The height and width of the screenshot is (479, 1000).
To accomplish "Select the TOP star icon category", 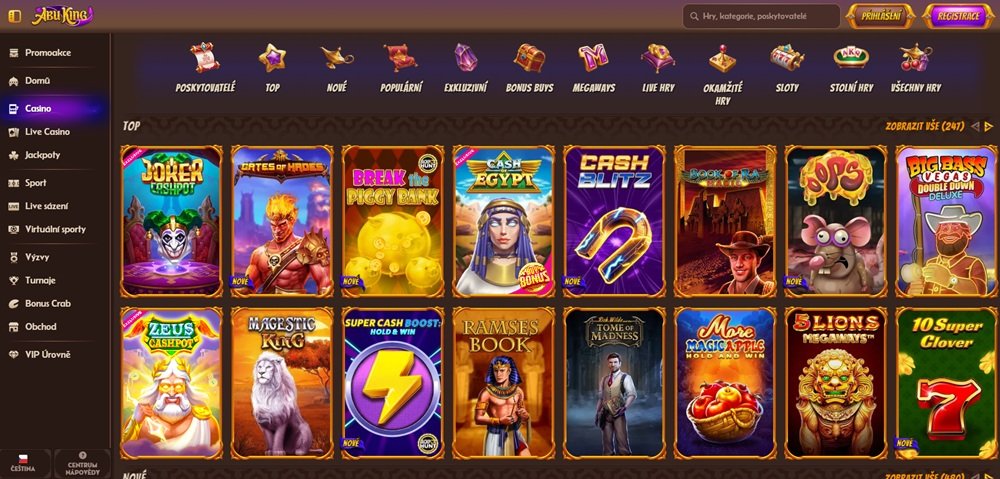I will coord(272,57).
